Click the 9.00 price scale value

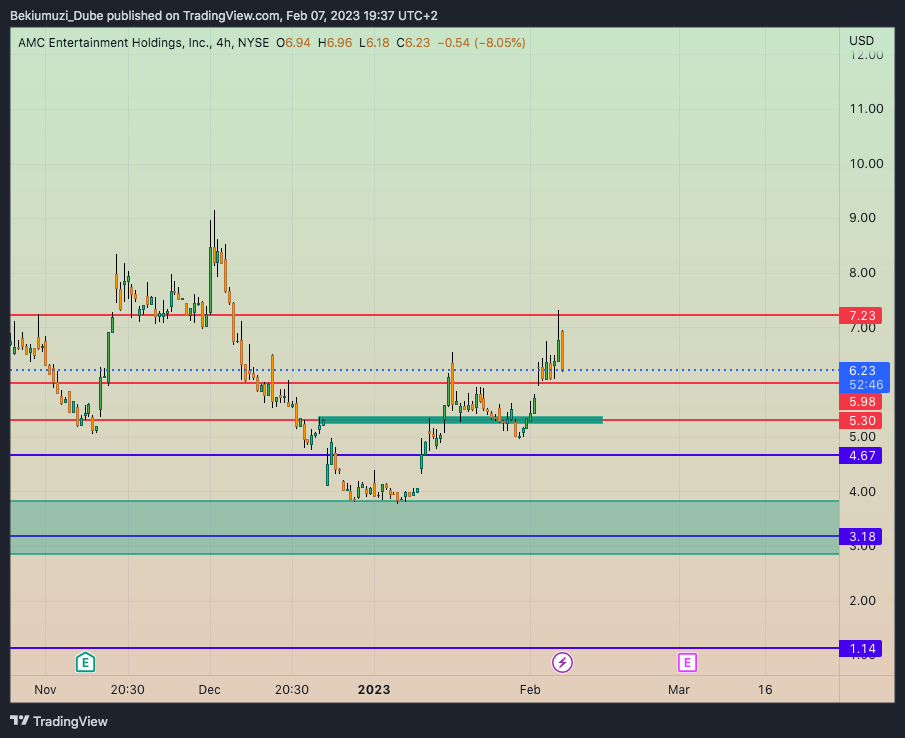click(862, 218)
